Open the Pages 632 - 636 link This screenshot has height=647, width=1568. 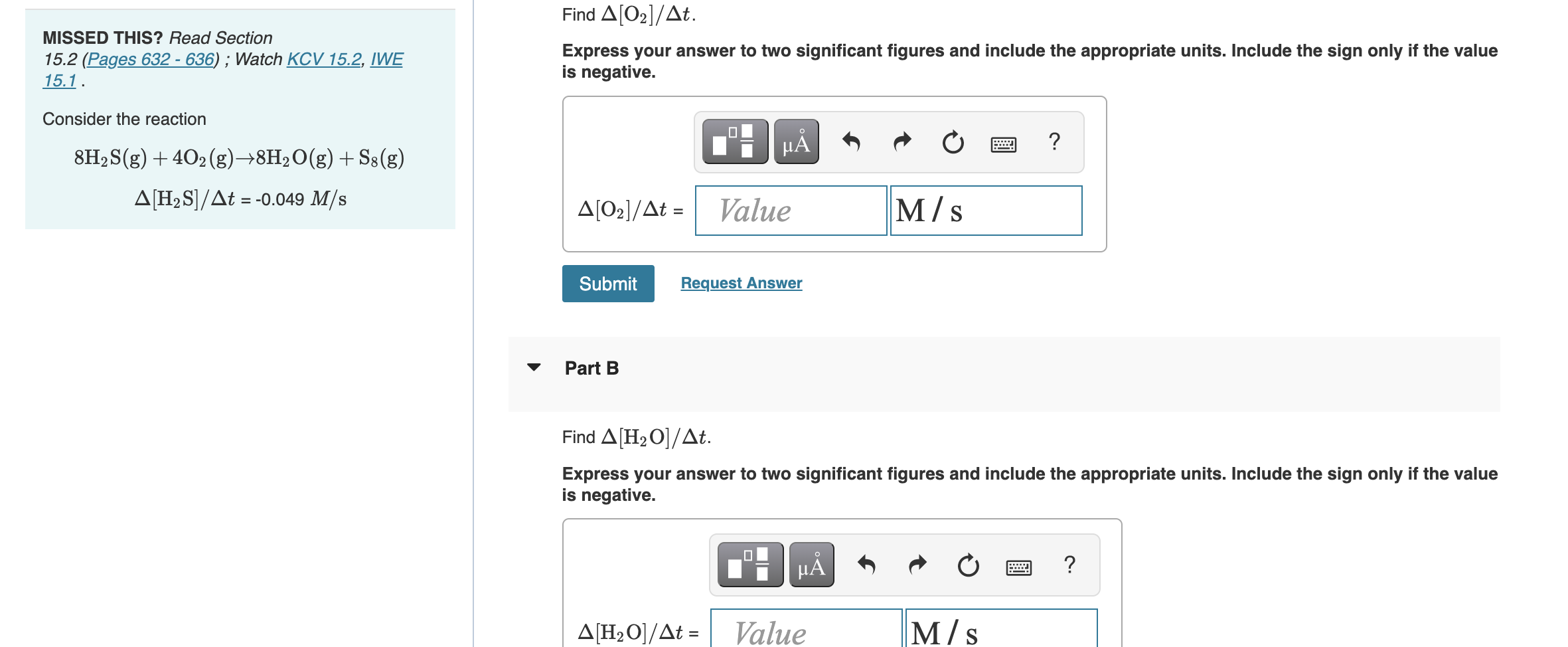pos(151,59)
